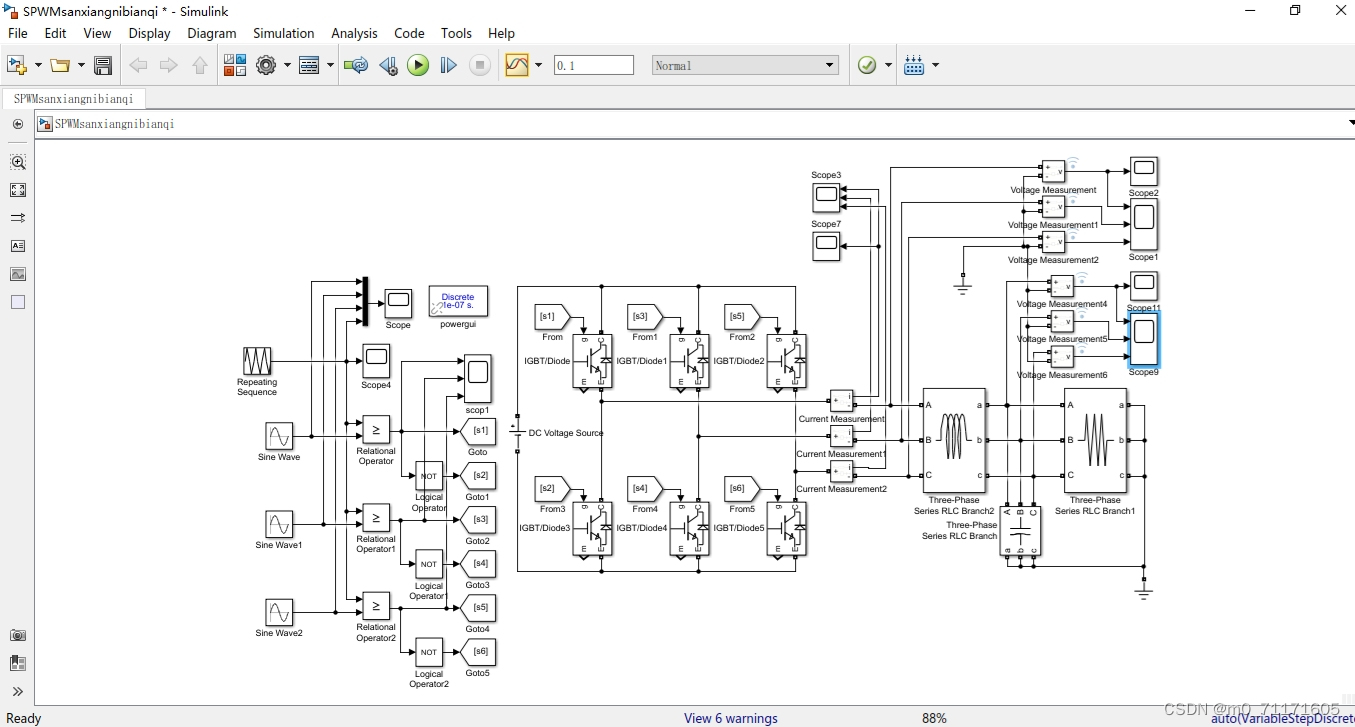
Task: Click the Stop simulation button
Action: point(480,65)
